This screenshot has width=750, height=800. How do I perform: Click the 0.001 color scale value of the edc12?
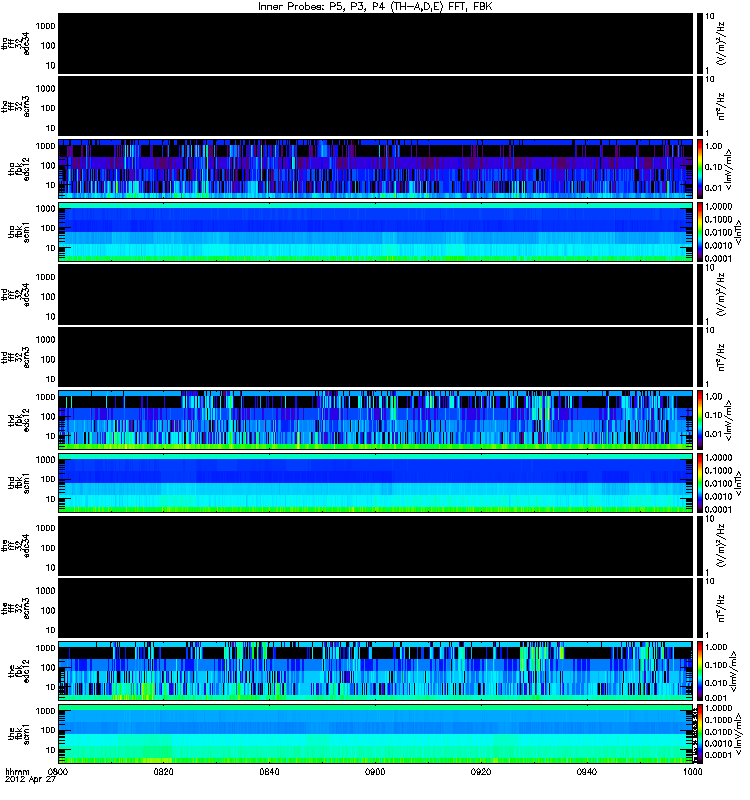click(715, 697)
